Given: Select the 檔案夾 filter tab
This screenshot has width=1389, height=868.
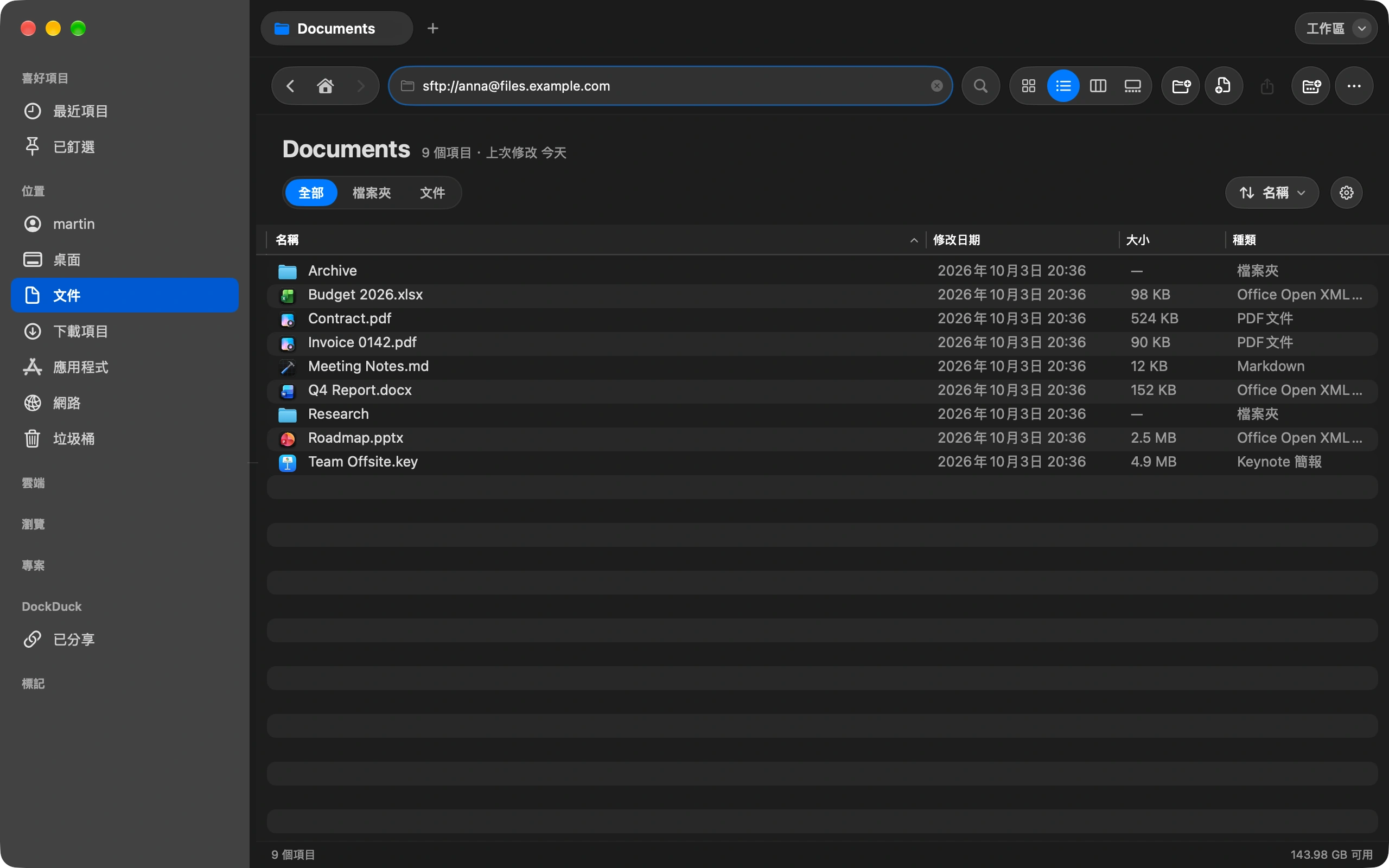Looking at the screenshot, I should 372,193.
